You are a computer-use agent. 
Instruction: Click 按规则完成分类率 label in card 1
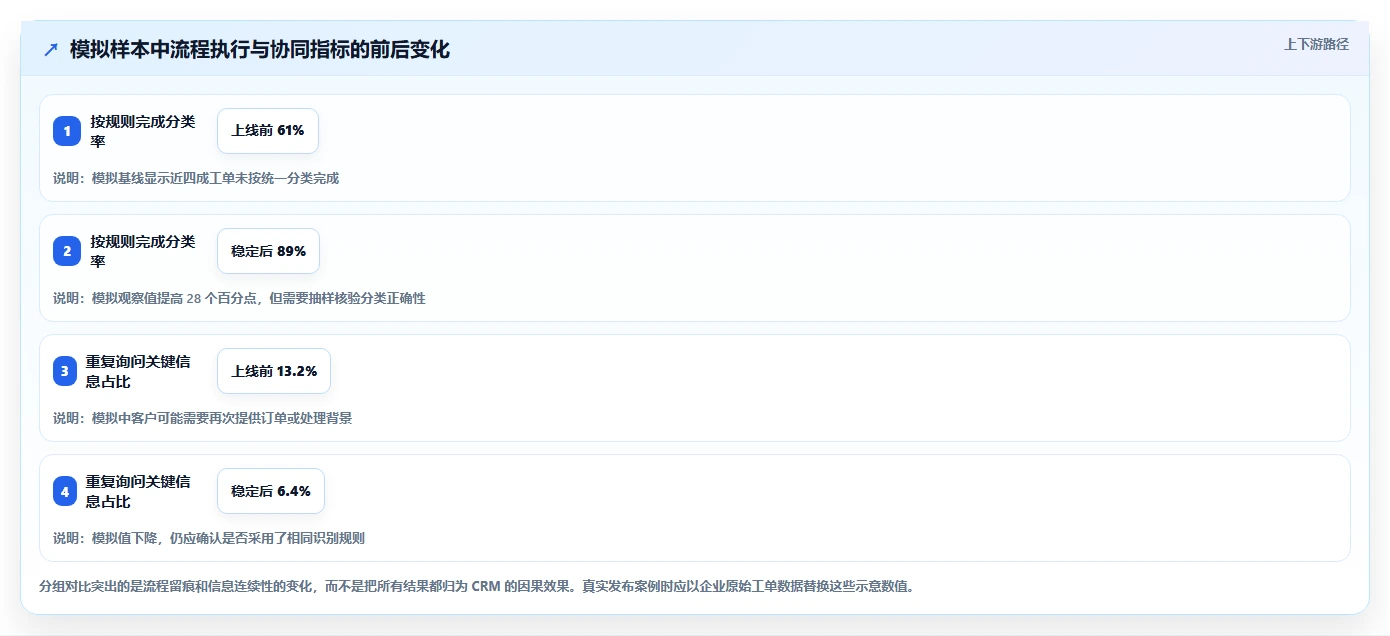[x=143, y=131]
